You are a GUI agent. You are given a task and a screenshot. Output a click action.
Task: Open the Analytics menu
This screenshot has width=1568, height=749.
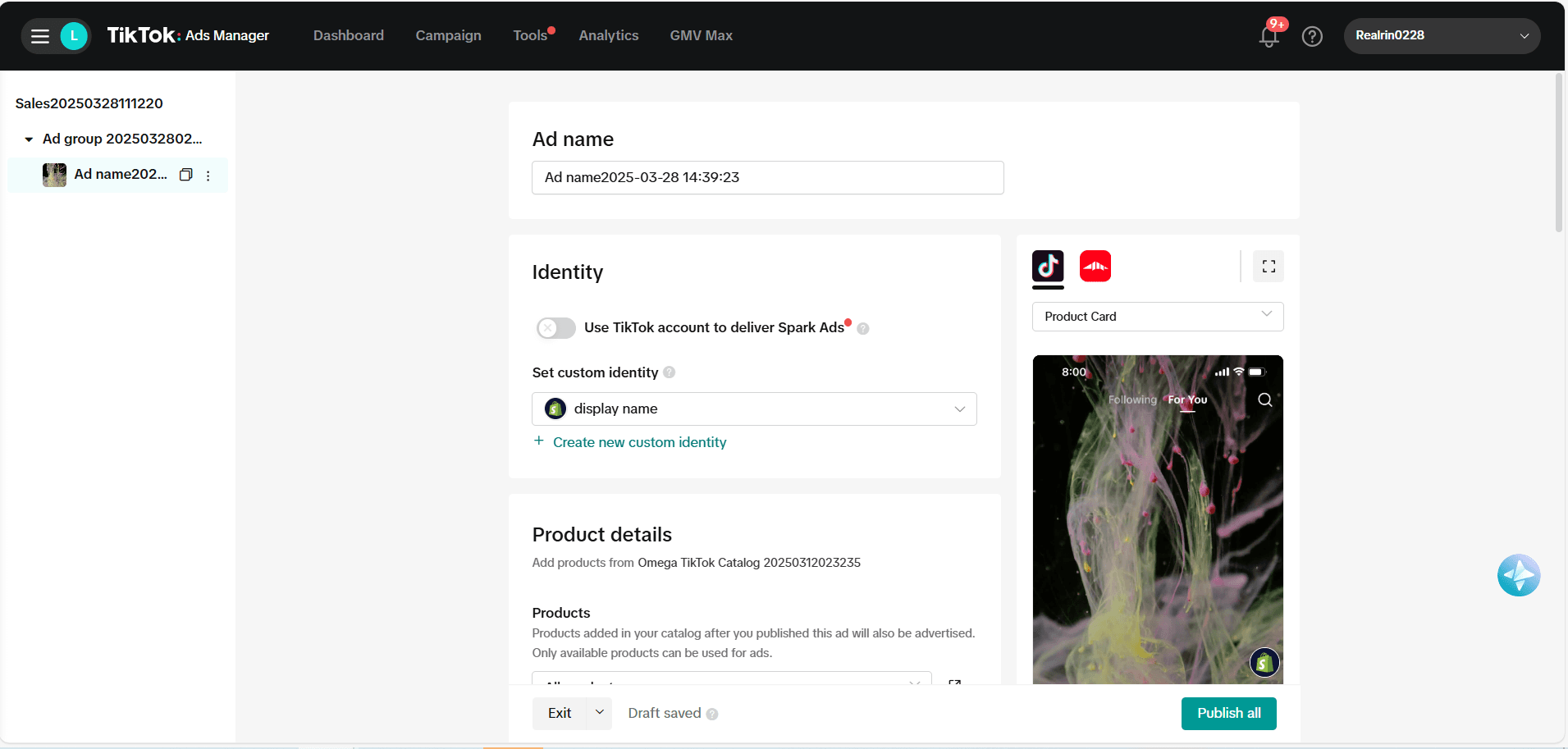pos(608,36)
